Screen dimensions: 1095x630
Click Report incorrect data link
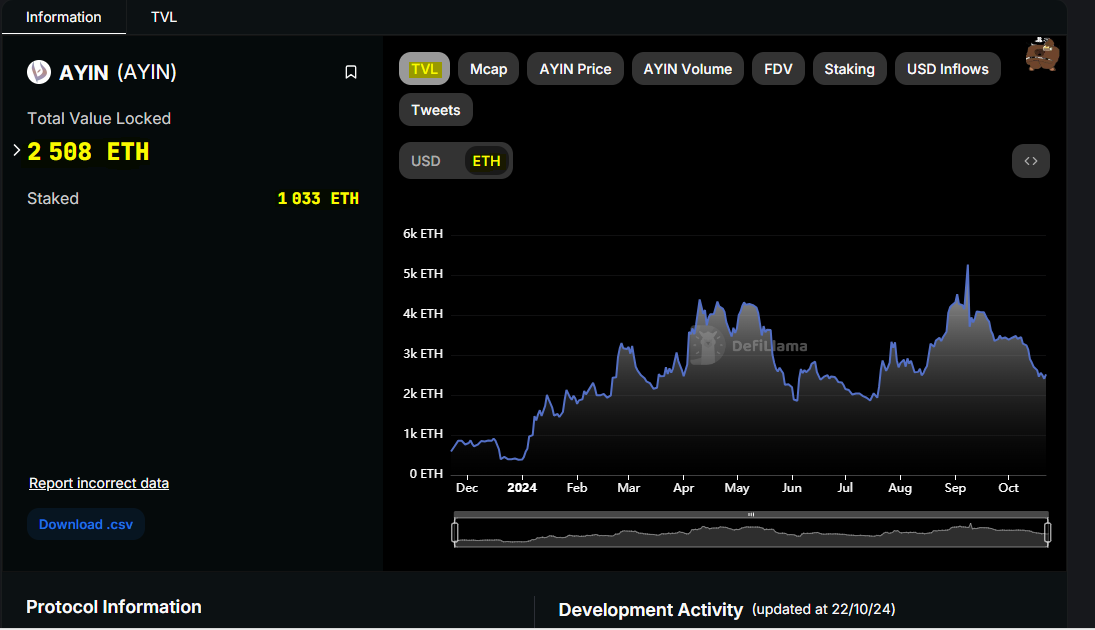98,483
